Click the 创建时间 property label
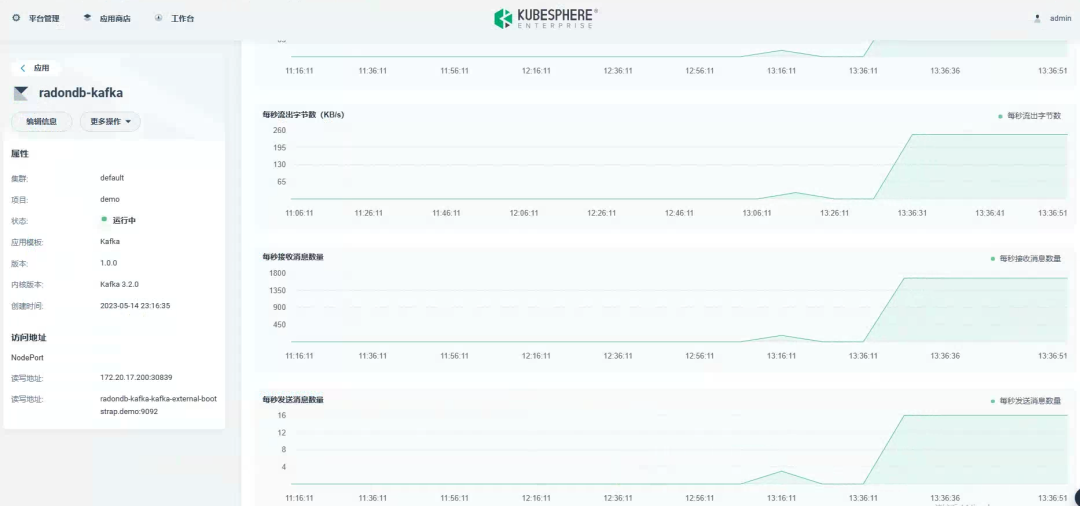Viewport: 1080px width, 506px height. click(x=28, y=306)
